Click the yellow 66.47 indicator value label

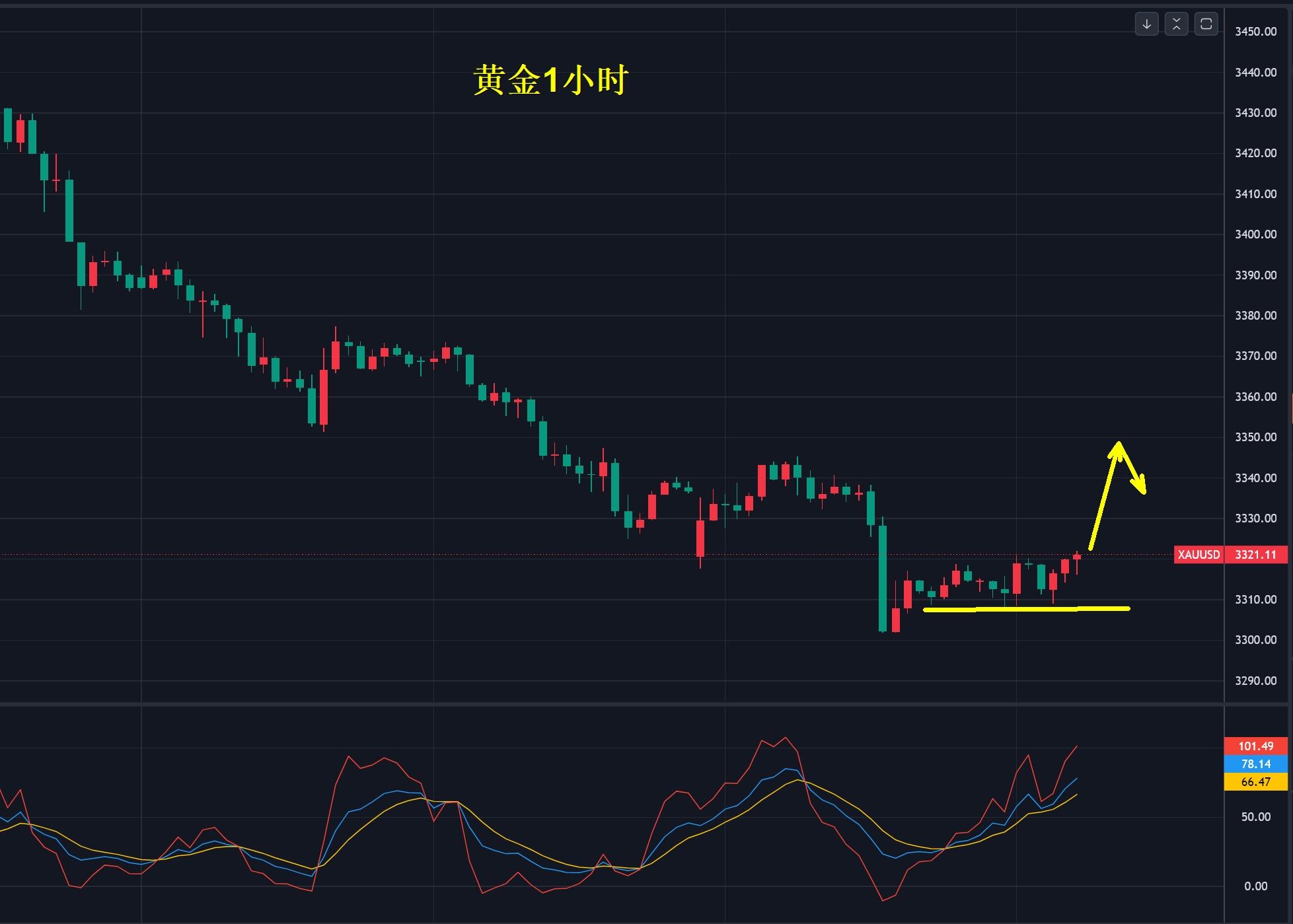[1255, 782]
